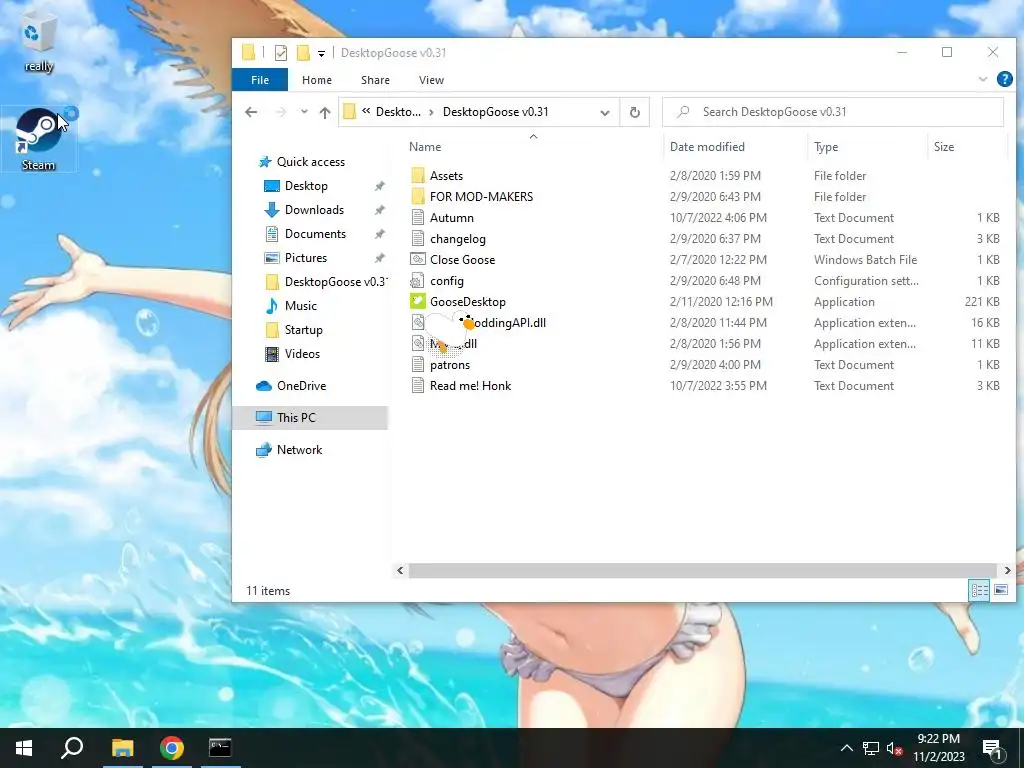Image resolution: width=1024 pixels, height=768 pixels.
Task: Open the File ribbon menu
Action: click(x=260, y=80)
